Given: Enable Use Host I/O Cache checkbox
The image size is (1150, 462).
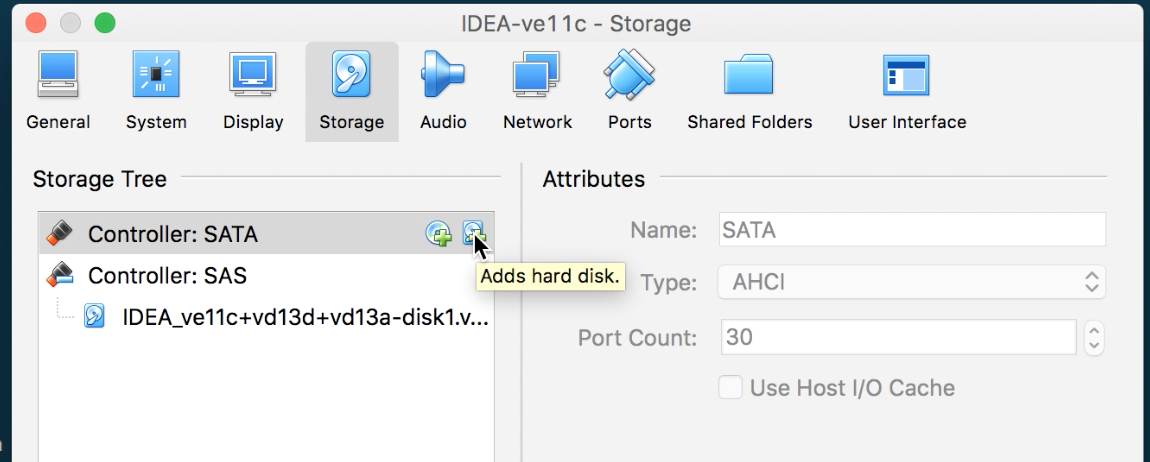Looking at the screenshot, I should click(x=730, y=388).
